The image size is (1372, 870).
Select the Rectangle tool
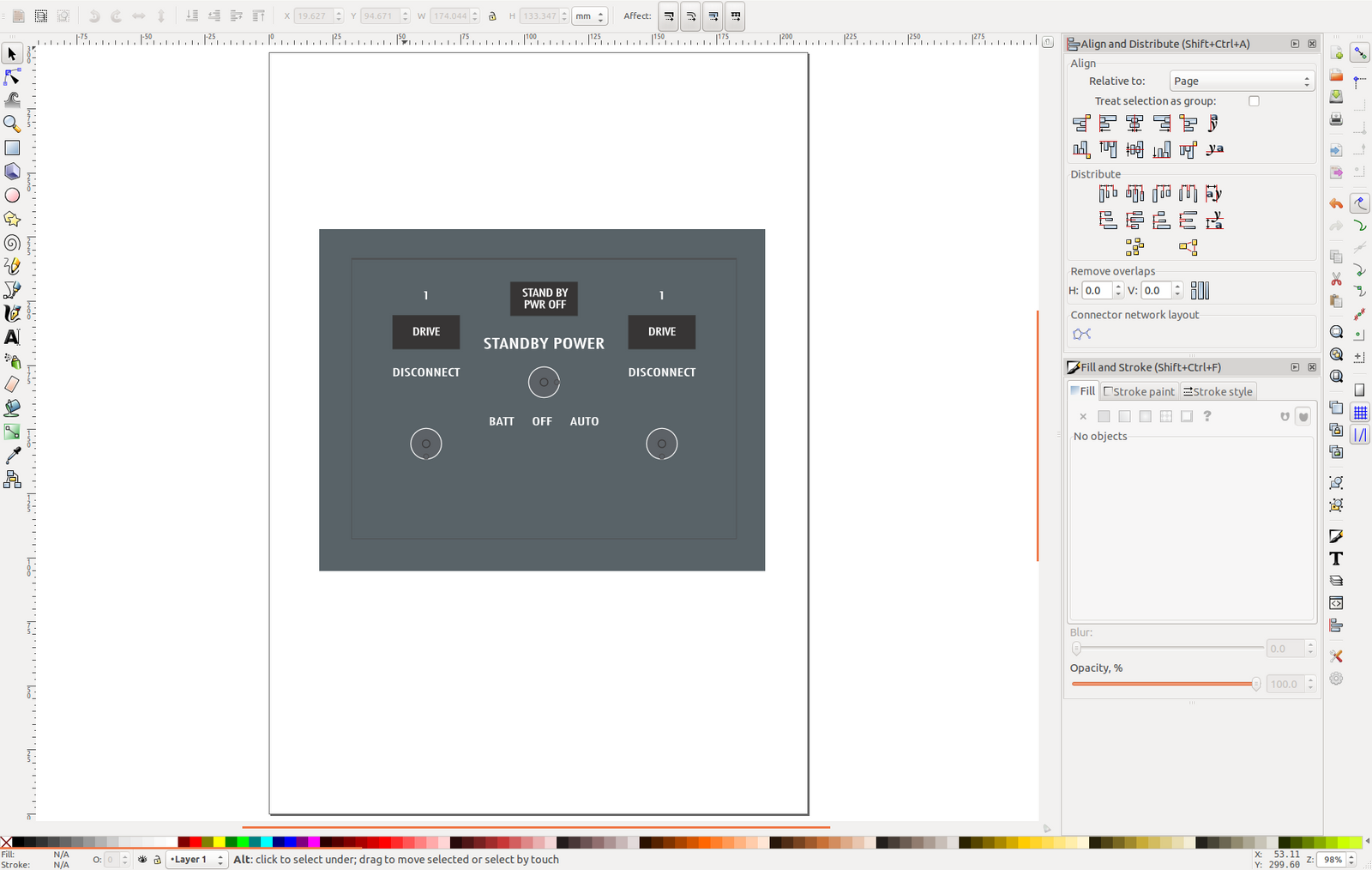click(12, 148)
